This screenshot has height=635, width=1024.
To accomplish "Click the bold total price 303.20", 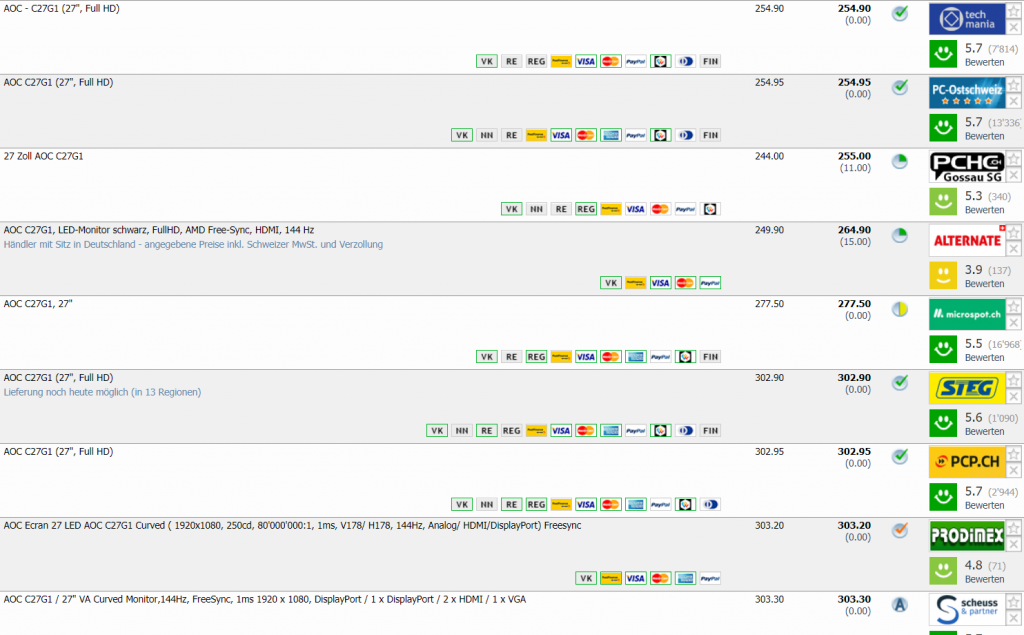I will pos(854,525).
